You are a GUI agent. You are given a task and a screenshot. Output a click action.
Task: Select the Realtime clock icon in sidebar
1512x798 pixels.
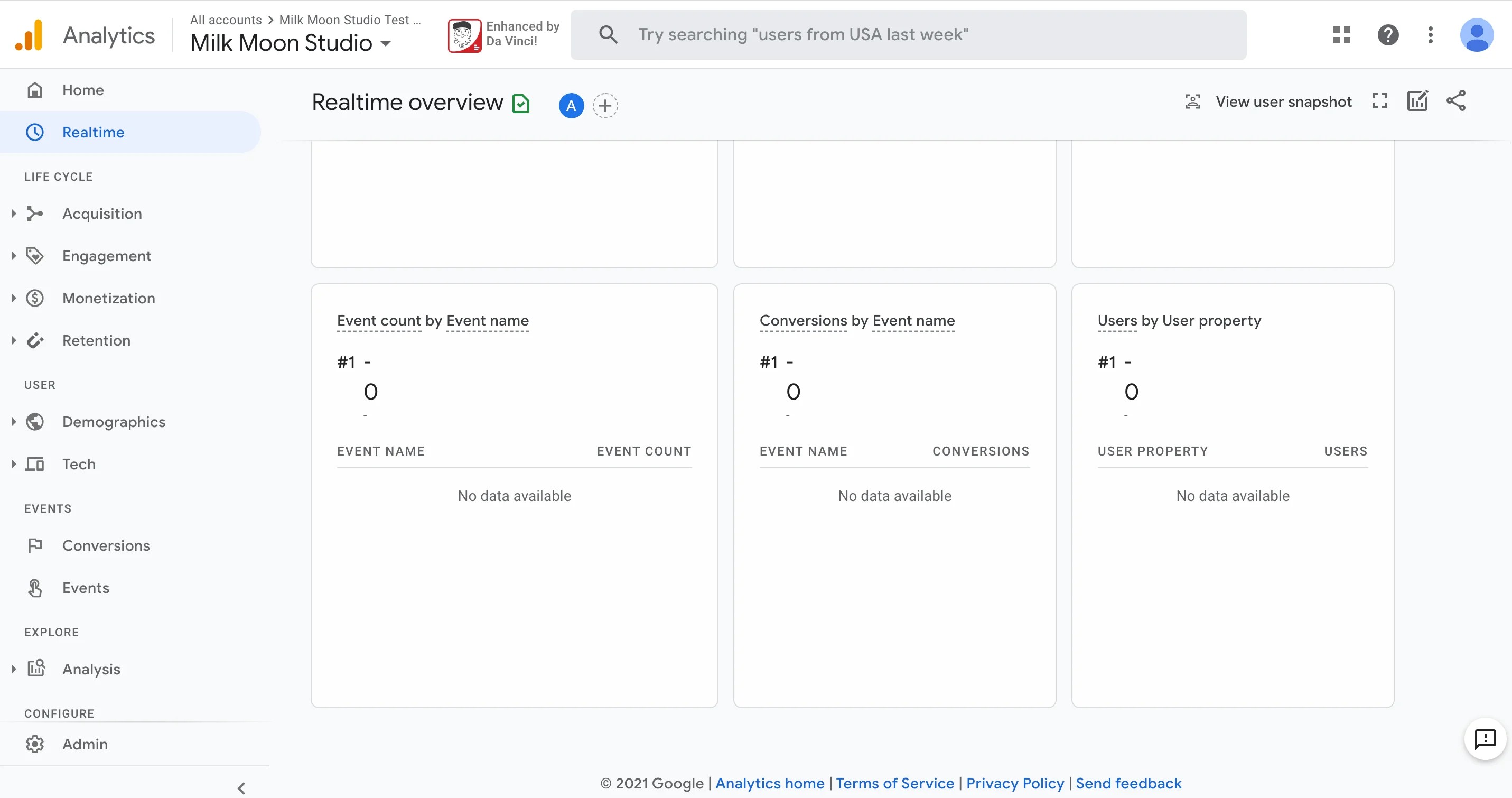point(35,132)
